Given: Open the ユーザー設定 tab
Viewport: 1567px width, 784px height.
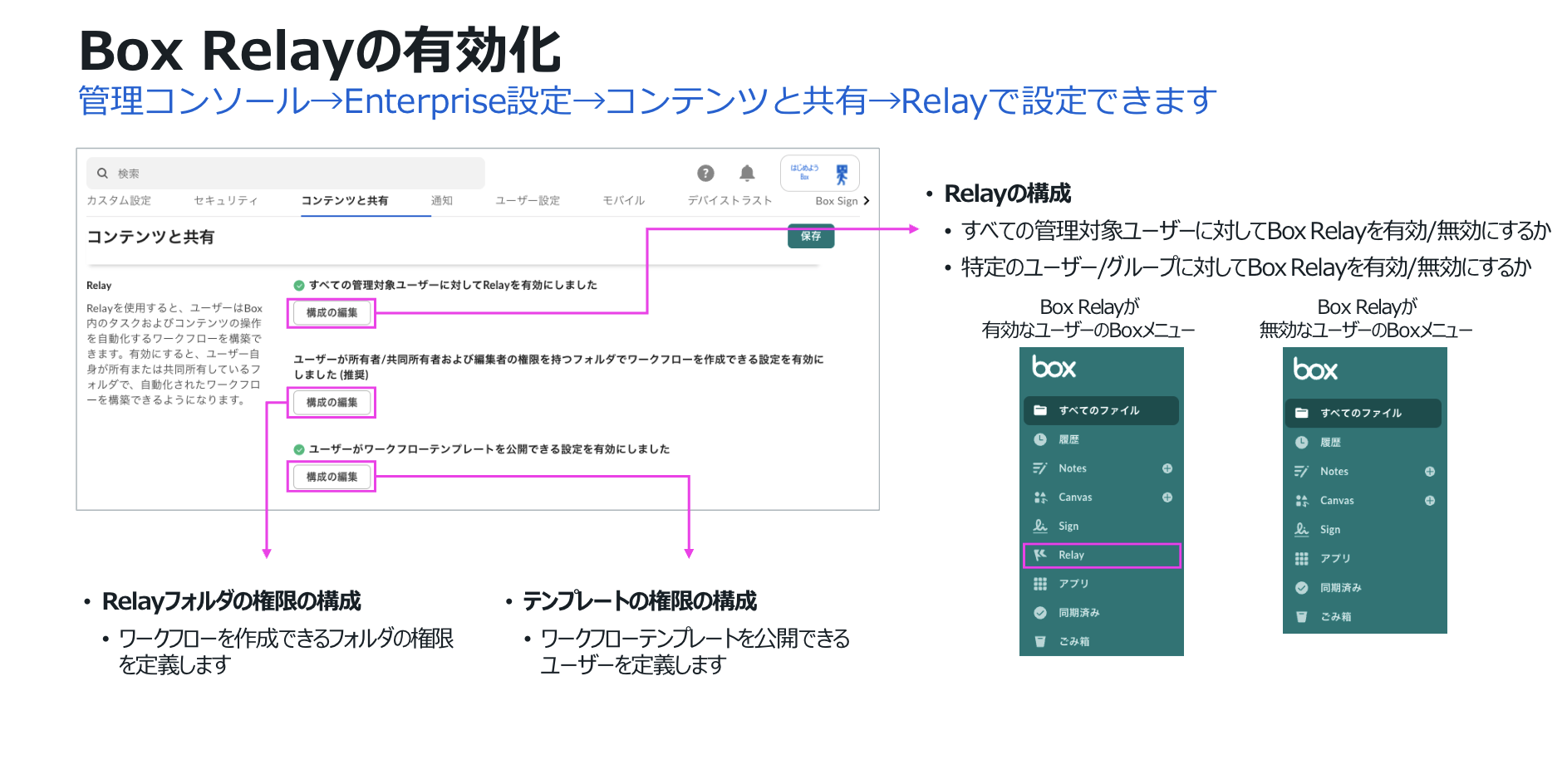Looking at the screenshot, I should point(528,201).
